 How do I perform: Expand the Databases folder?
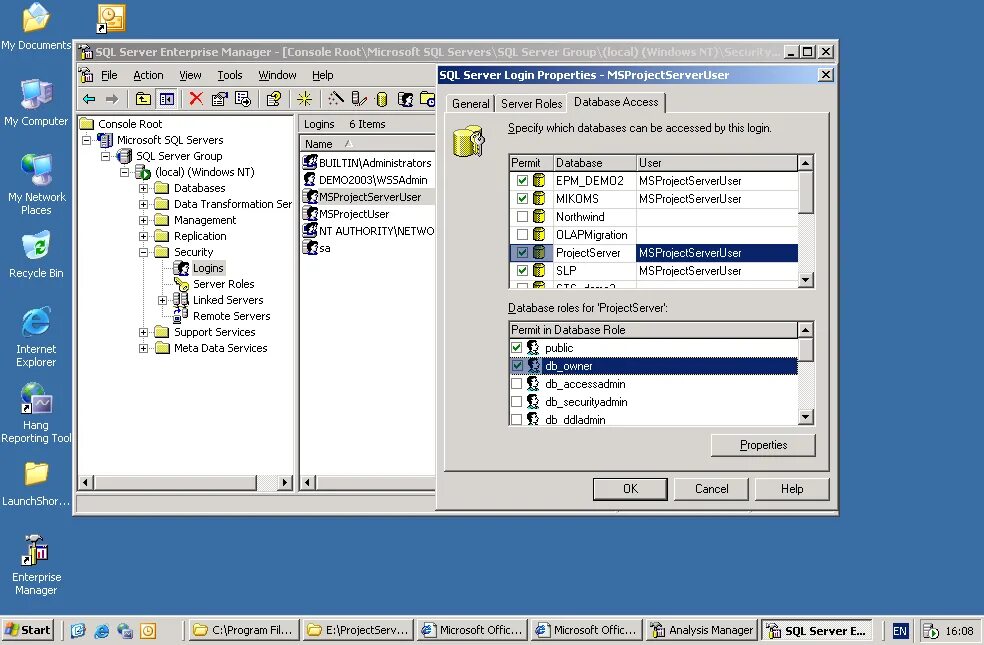(143, 188)
